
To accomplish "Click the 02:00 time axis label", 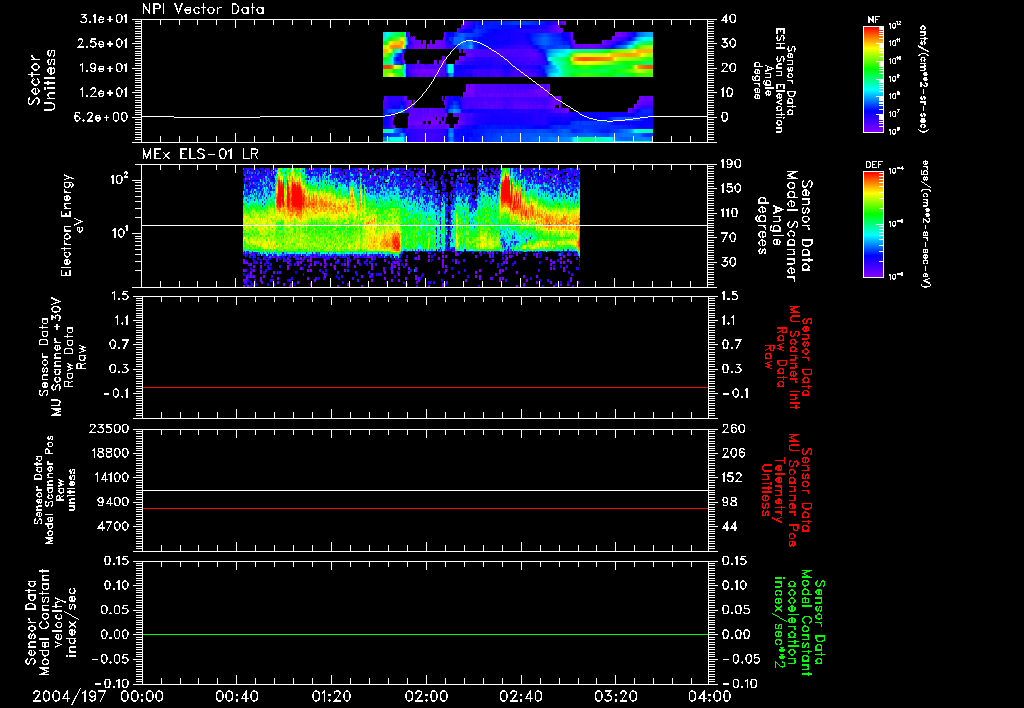I will click(426, 696).
